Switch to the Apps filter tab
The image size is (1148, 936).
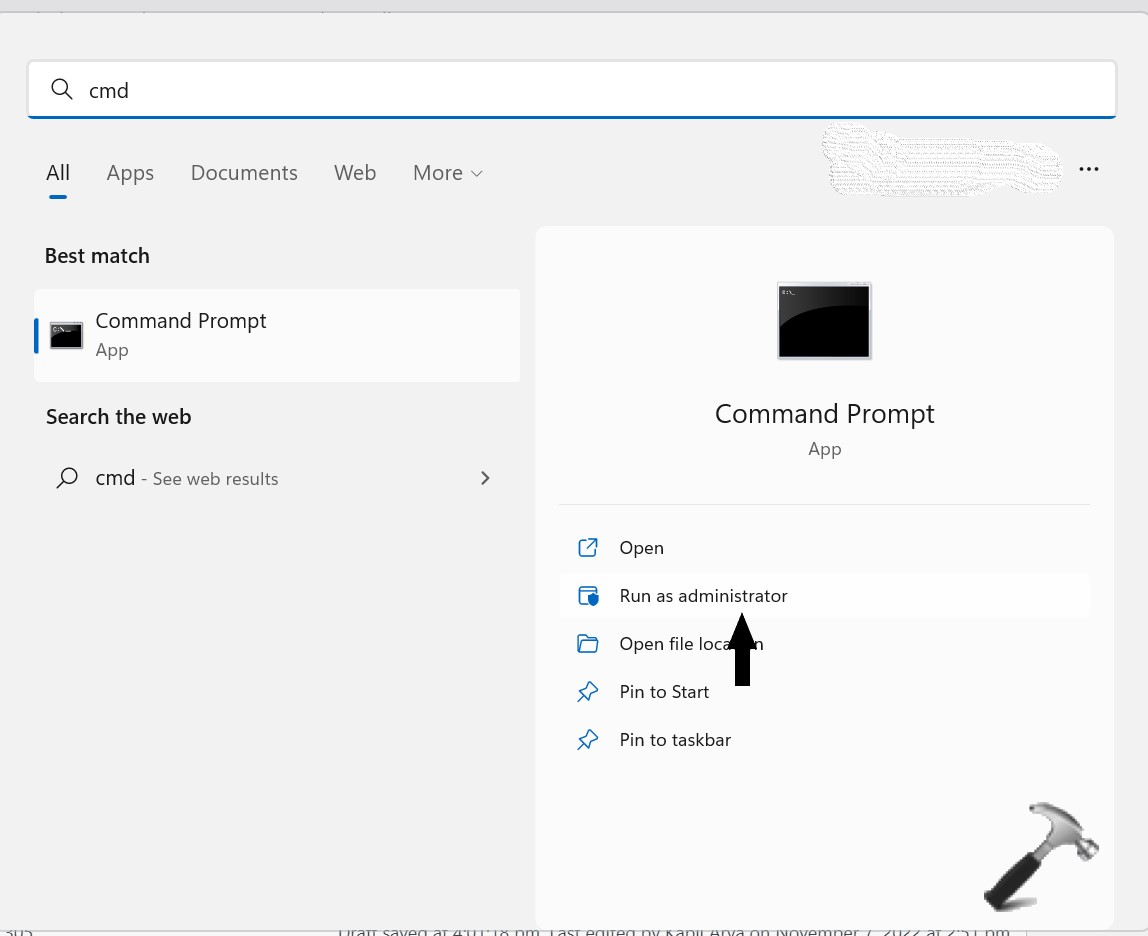tap(130, 173)
